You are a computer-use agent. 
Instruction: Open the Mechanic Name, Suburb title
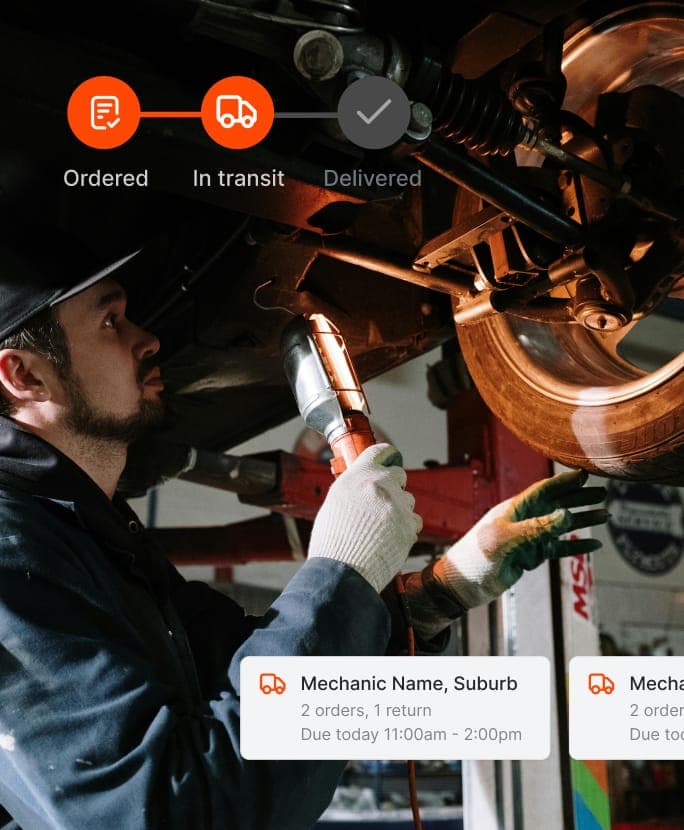tap(409, 683)
